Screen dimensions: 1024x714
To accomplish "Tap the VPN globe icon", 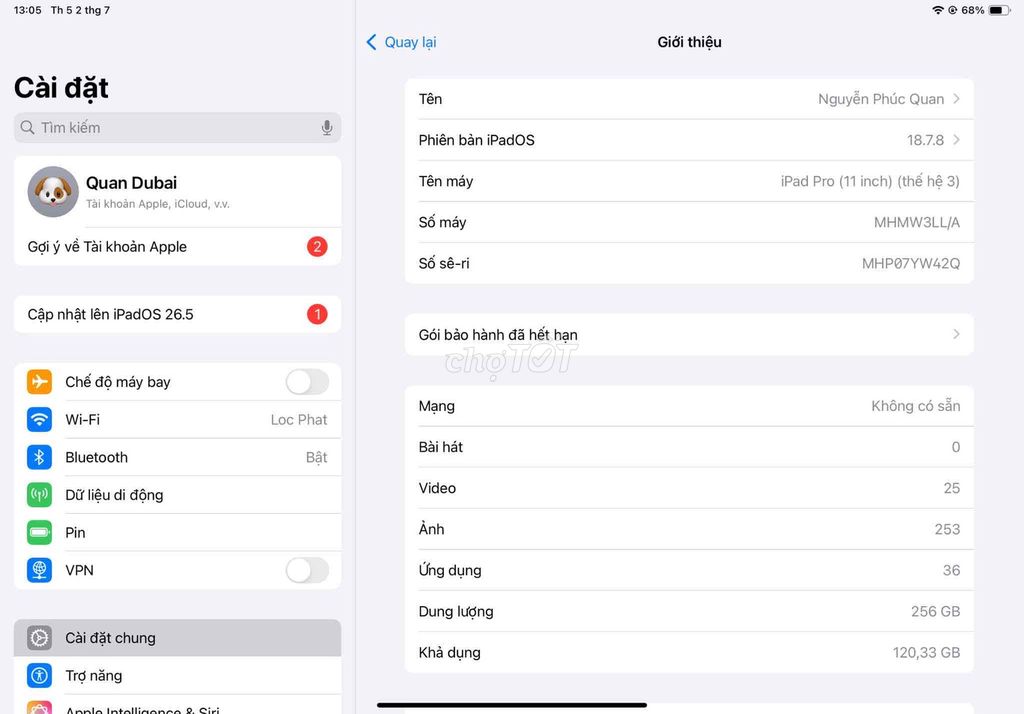I will pos(39,570).
